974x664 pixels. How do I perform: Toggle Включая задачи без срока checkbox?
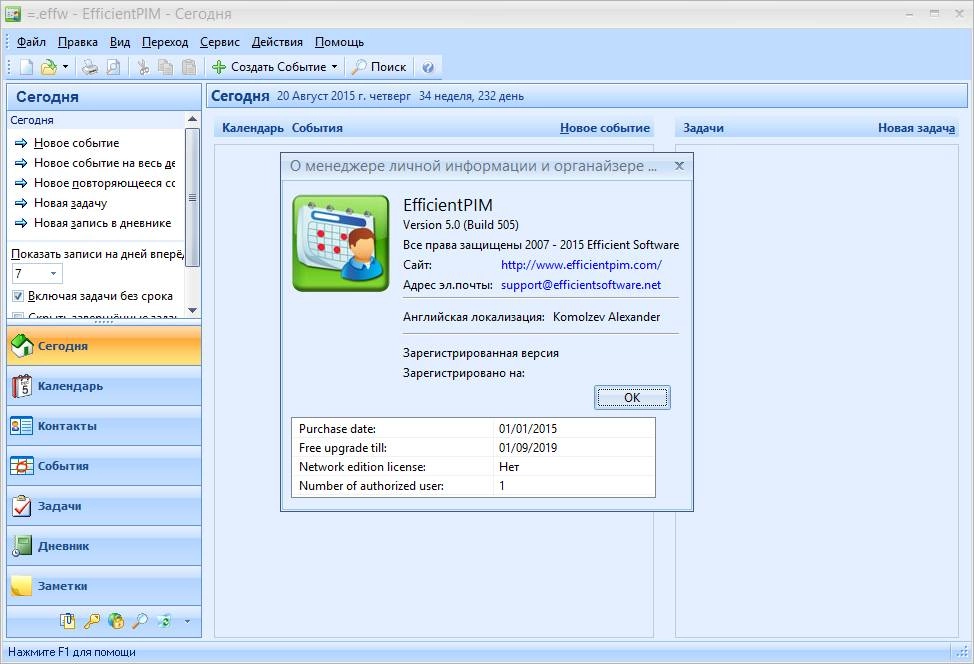[x=18, y=296]
